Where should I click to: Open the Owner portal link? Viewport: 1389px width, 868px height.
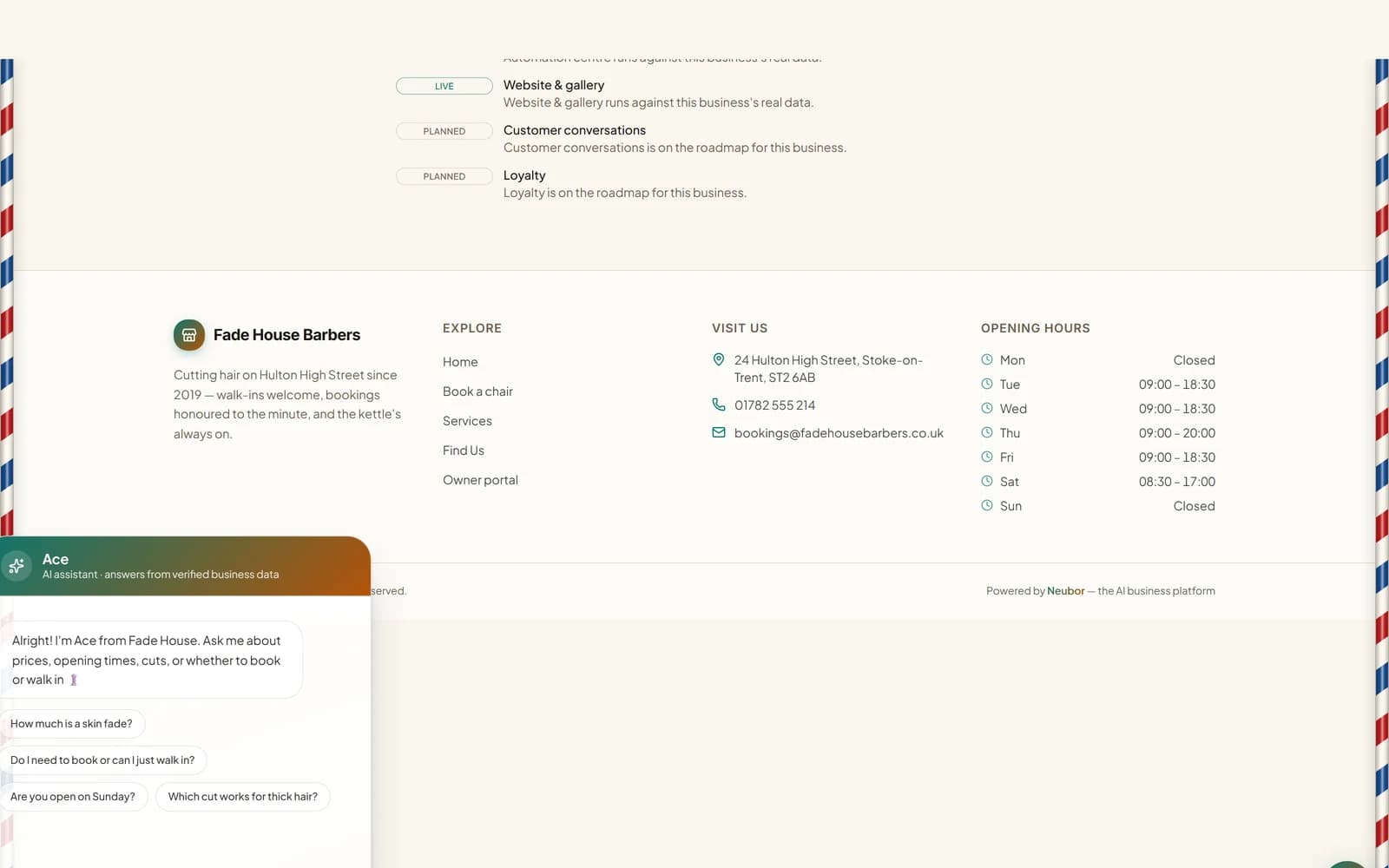pos(480,480)
